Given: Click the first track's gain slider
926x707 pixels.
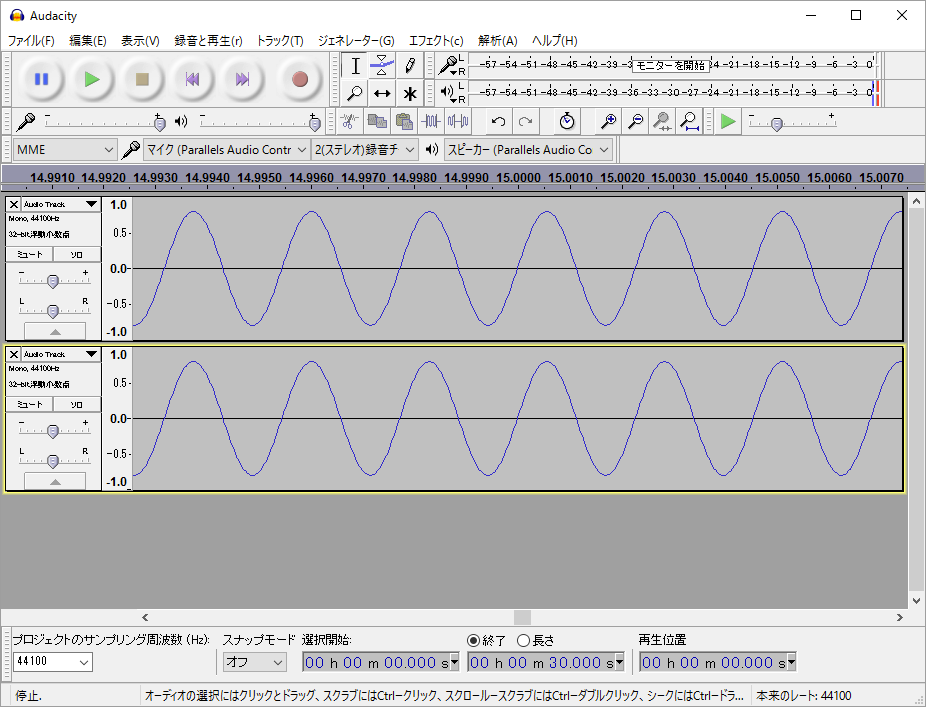Looking at the screenshot, I should pyautogui.click(x=53, y=281).
